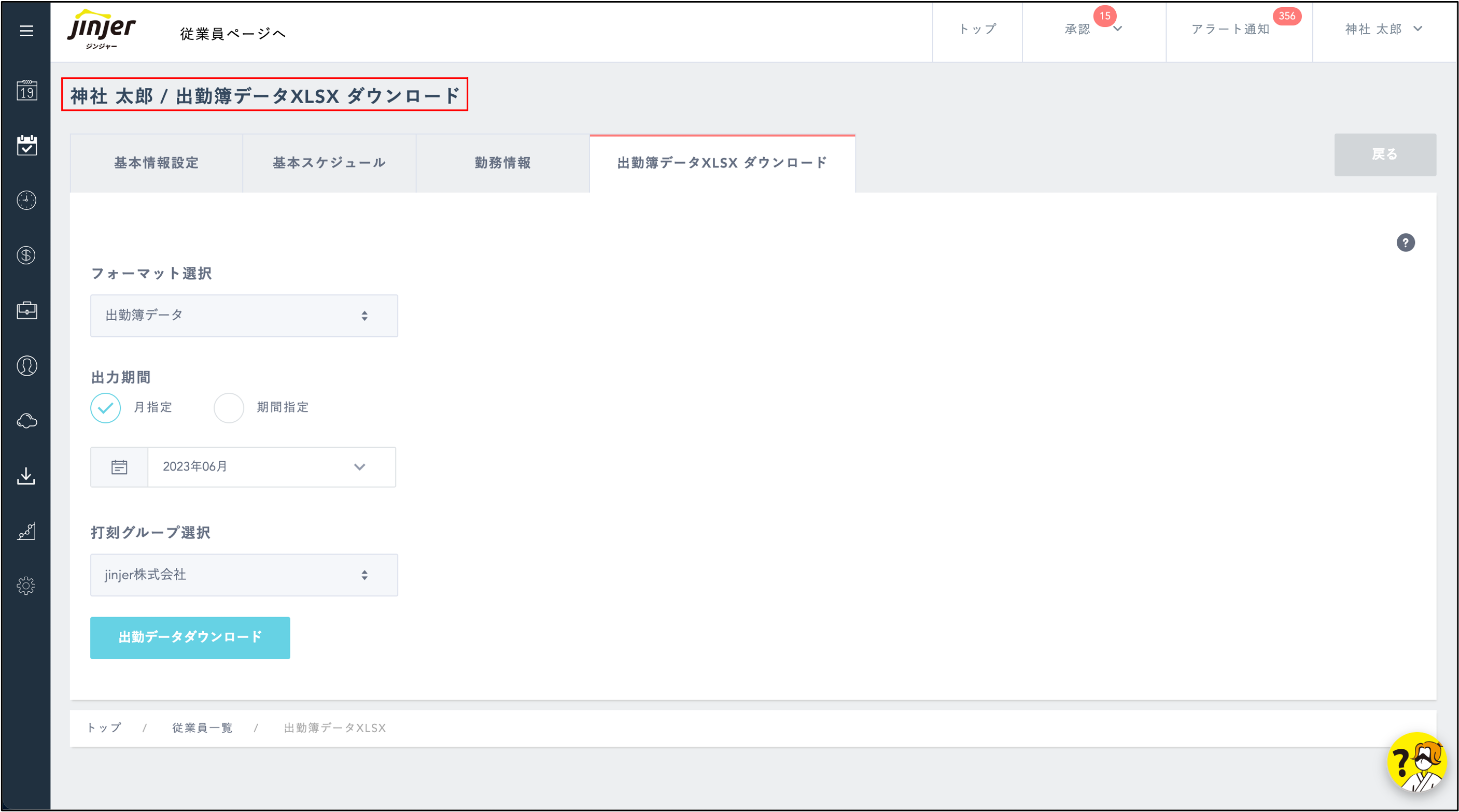Open the payroll dollar icon in sidebar
The image size is (1459, 812).
pos(26,255)
